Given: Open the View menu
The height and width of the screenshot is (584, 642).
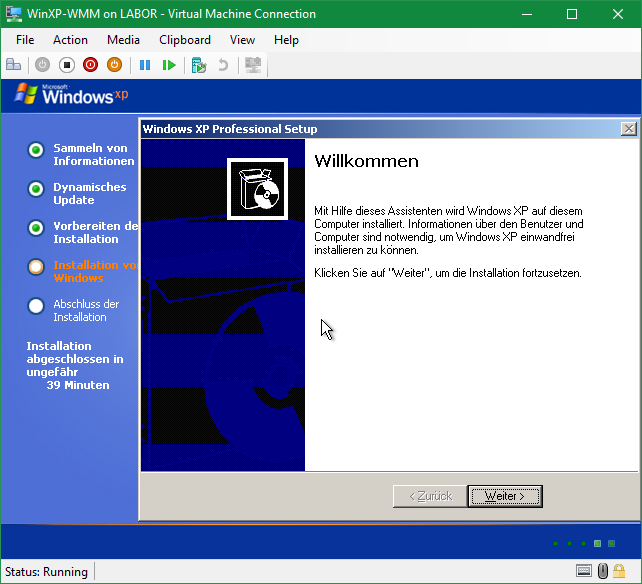Looking at the screenshot, I should point(242,40).
